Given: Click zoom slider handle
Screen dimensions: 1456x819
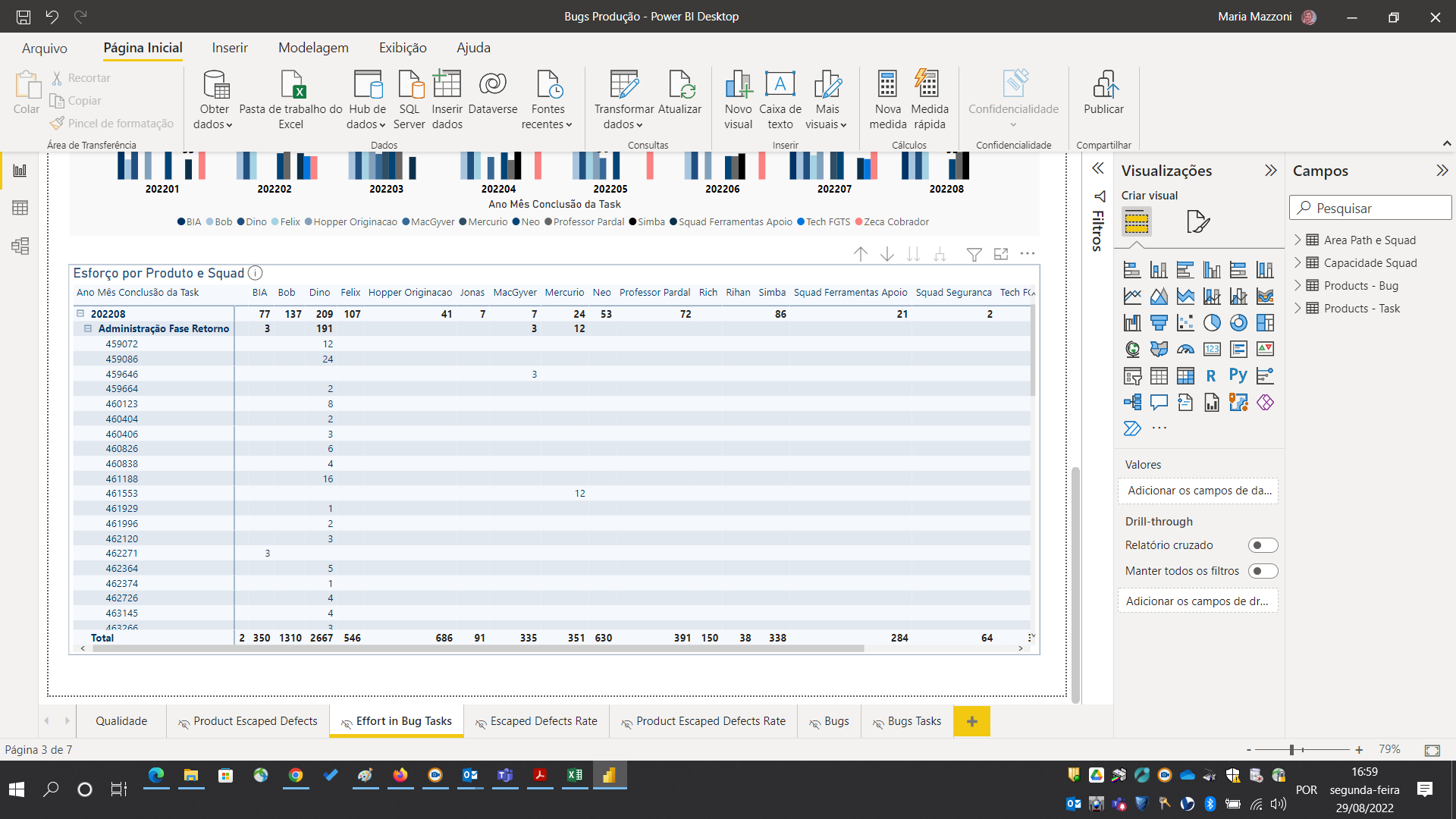Looking at the screenshot, I should click(x=1291, y=749).
